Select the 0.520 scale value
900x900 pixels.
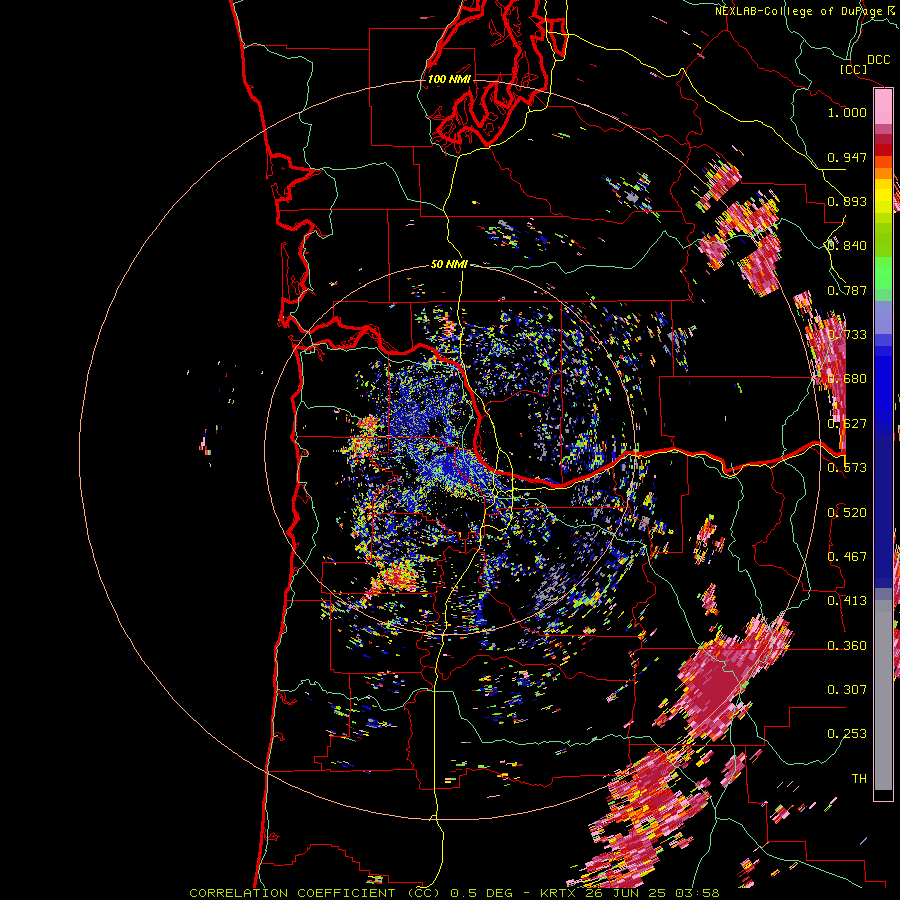[847, 513]
